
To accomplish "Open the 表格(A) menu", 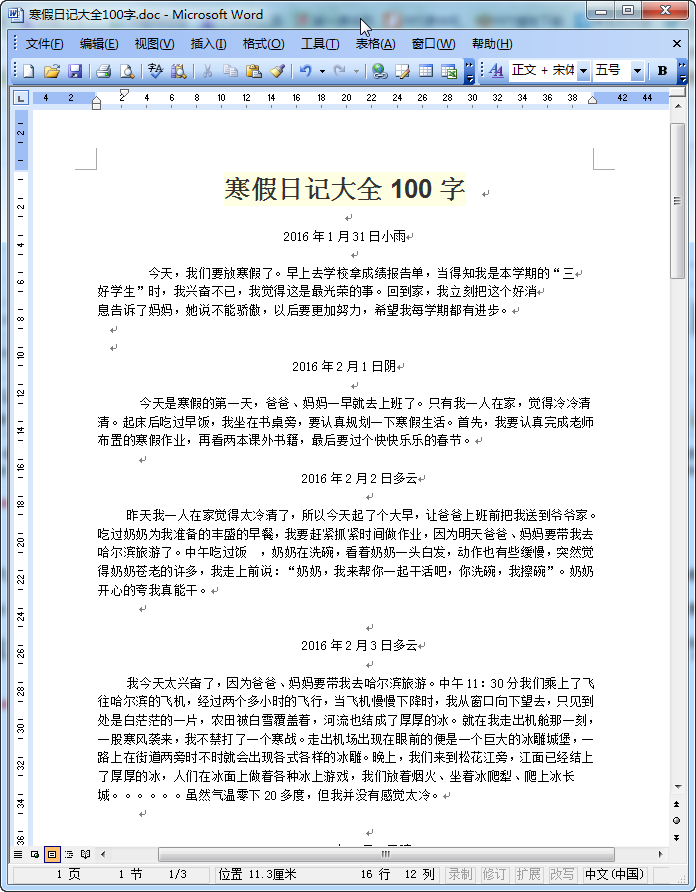I will tap(375, 44).
